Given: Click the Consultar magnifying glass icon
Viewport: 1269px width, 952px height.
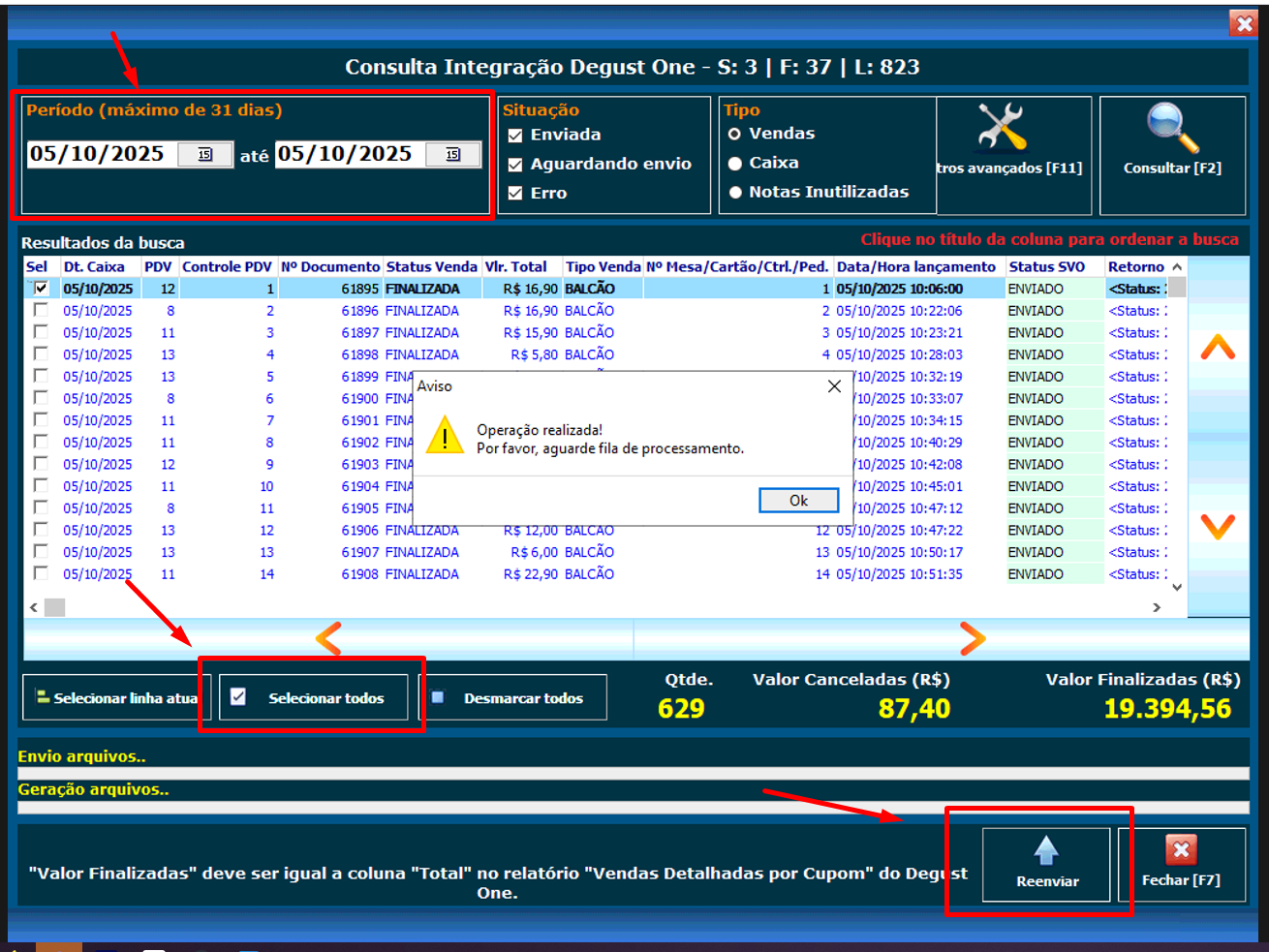Looking at the screenshot, I should click(x=1172, y=127).
